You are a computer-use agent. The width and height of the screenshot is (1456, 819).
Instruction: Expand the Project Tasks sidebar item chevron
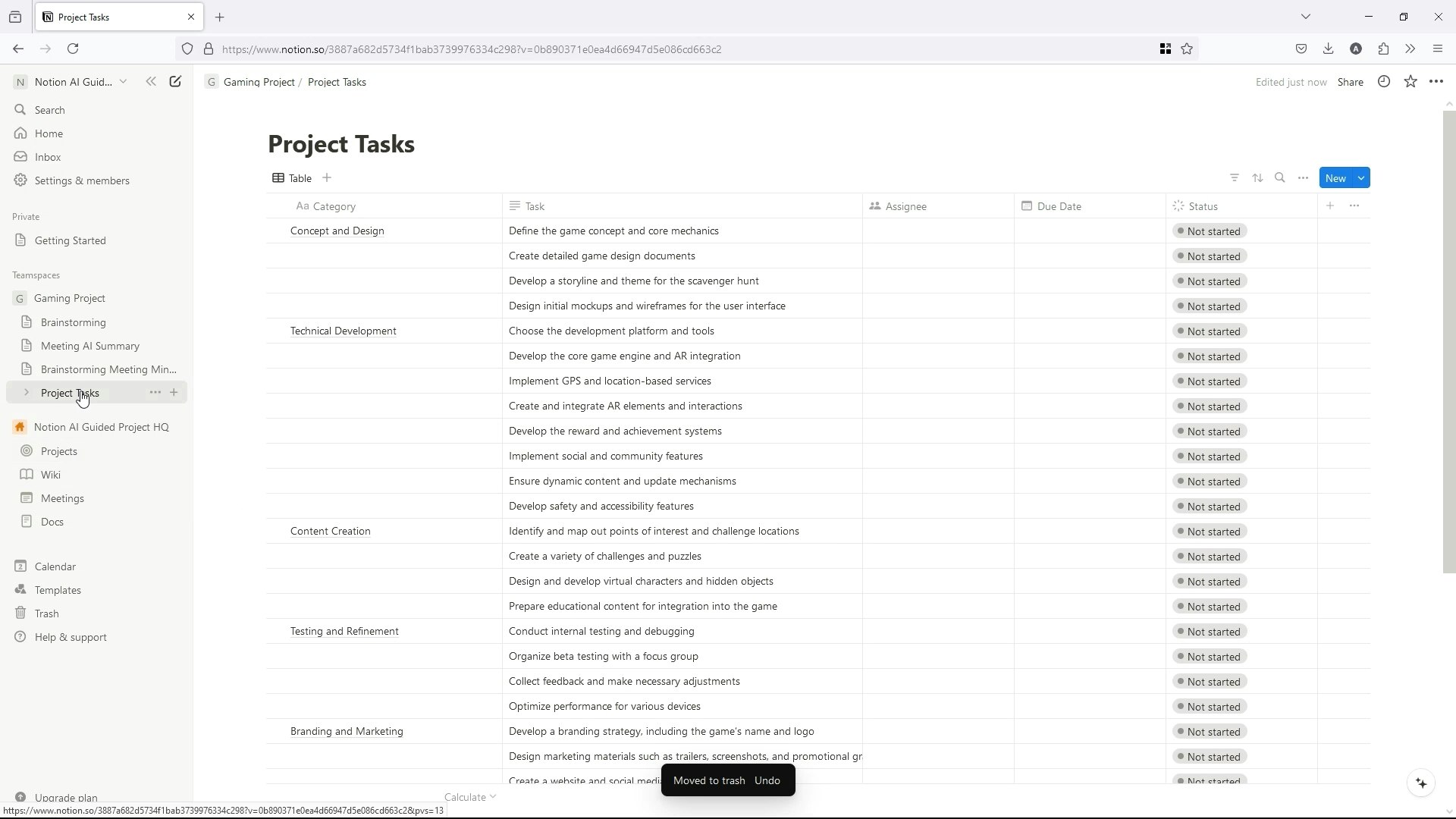pyautogui.click(x=27, y=393)
